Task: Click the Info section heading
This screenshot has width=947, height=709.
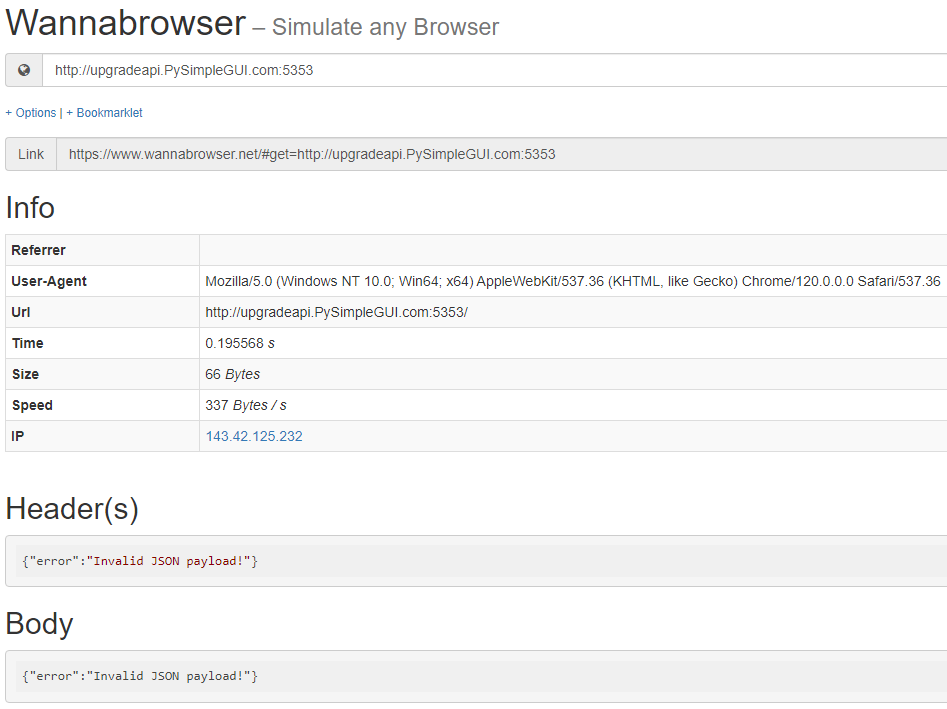Action: point(30,208)
